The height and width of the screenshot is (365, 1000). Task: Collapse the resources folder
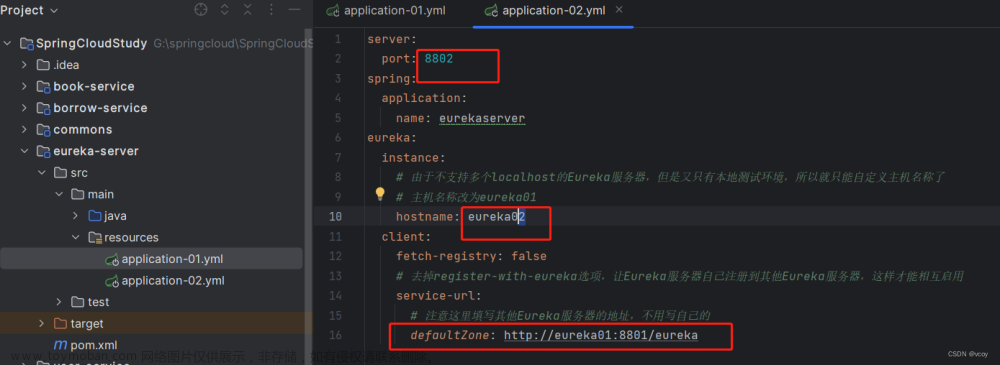(75, 237)
